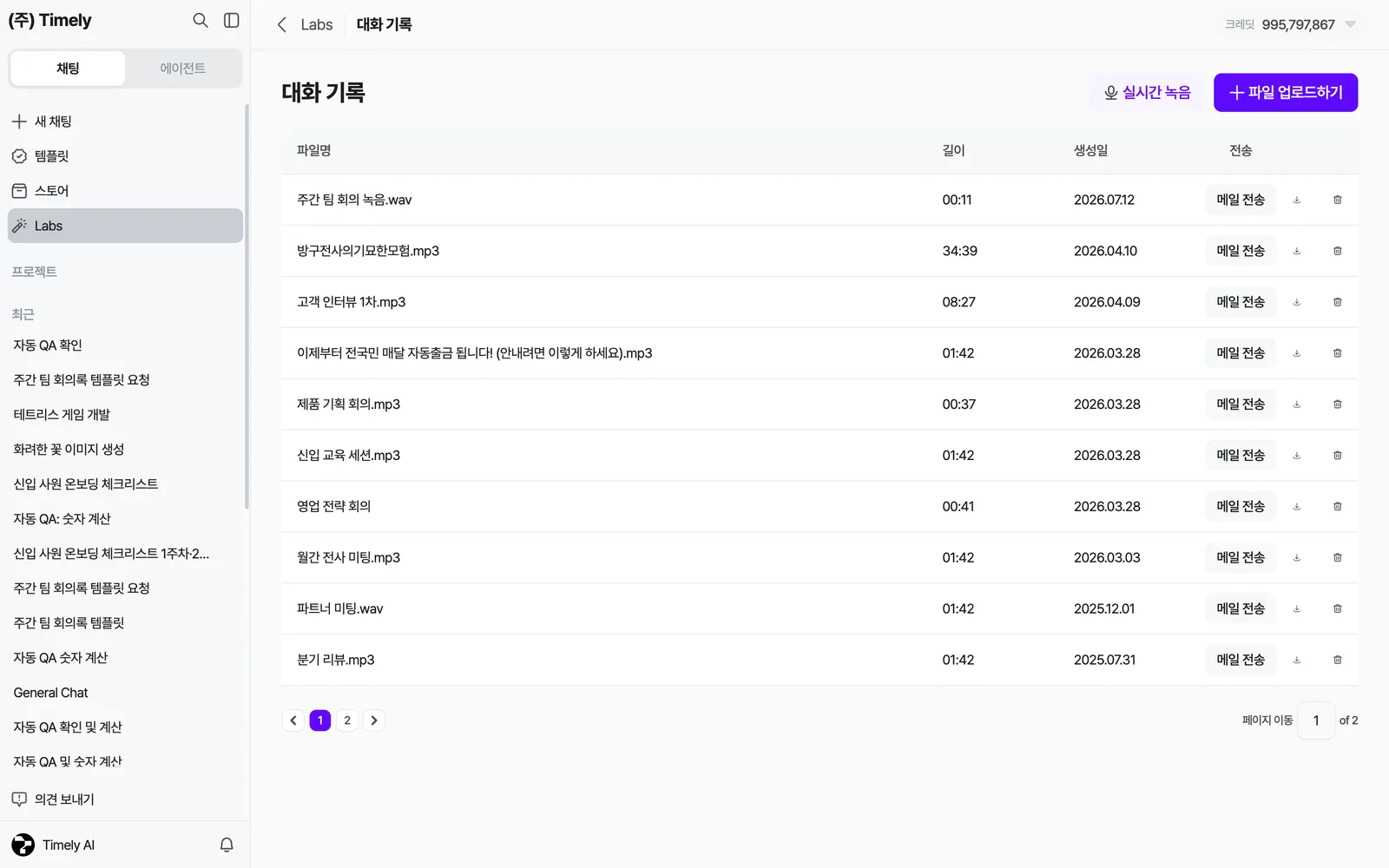Download 영업 전략 회의 recording
Screen dimensions: 1389x868
tap(1297, 506)
